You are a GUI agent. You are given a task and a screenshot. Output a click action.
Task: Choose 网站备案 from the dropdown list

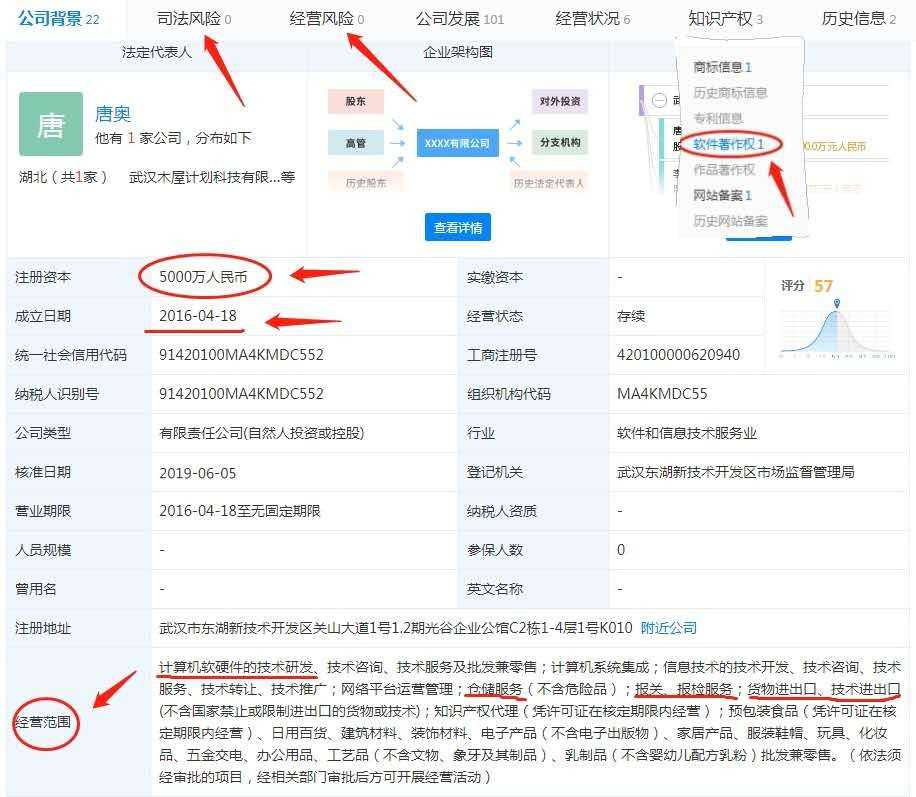coord(722,195)
